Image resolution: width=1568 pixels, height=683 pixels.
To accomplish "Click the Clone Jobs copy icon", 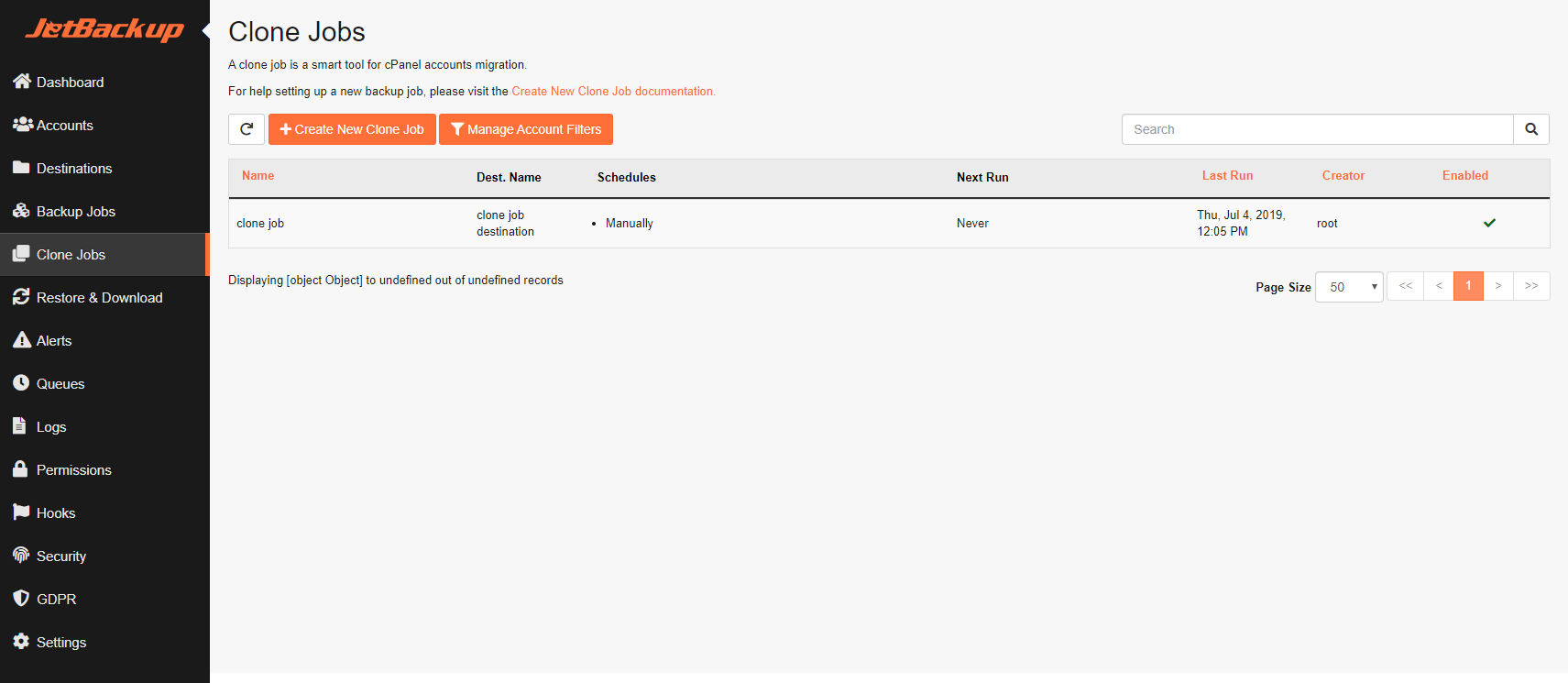I will [21, 254].
